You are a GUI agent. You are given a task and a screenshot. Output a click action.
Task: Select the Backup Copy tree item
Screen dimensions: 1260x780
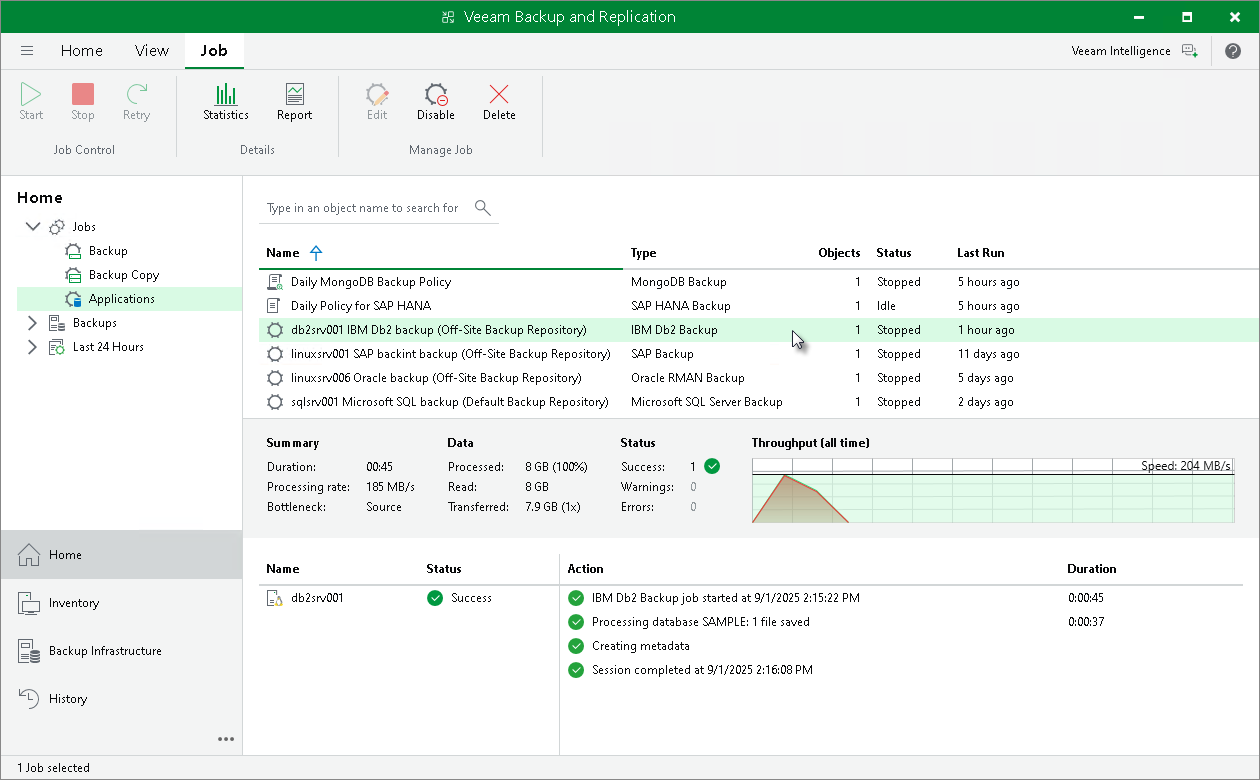point(124,275)
